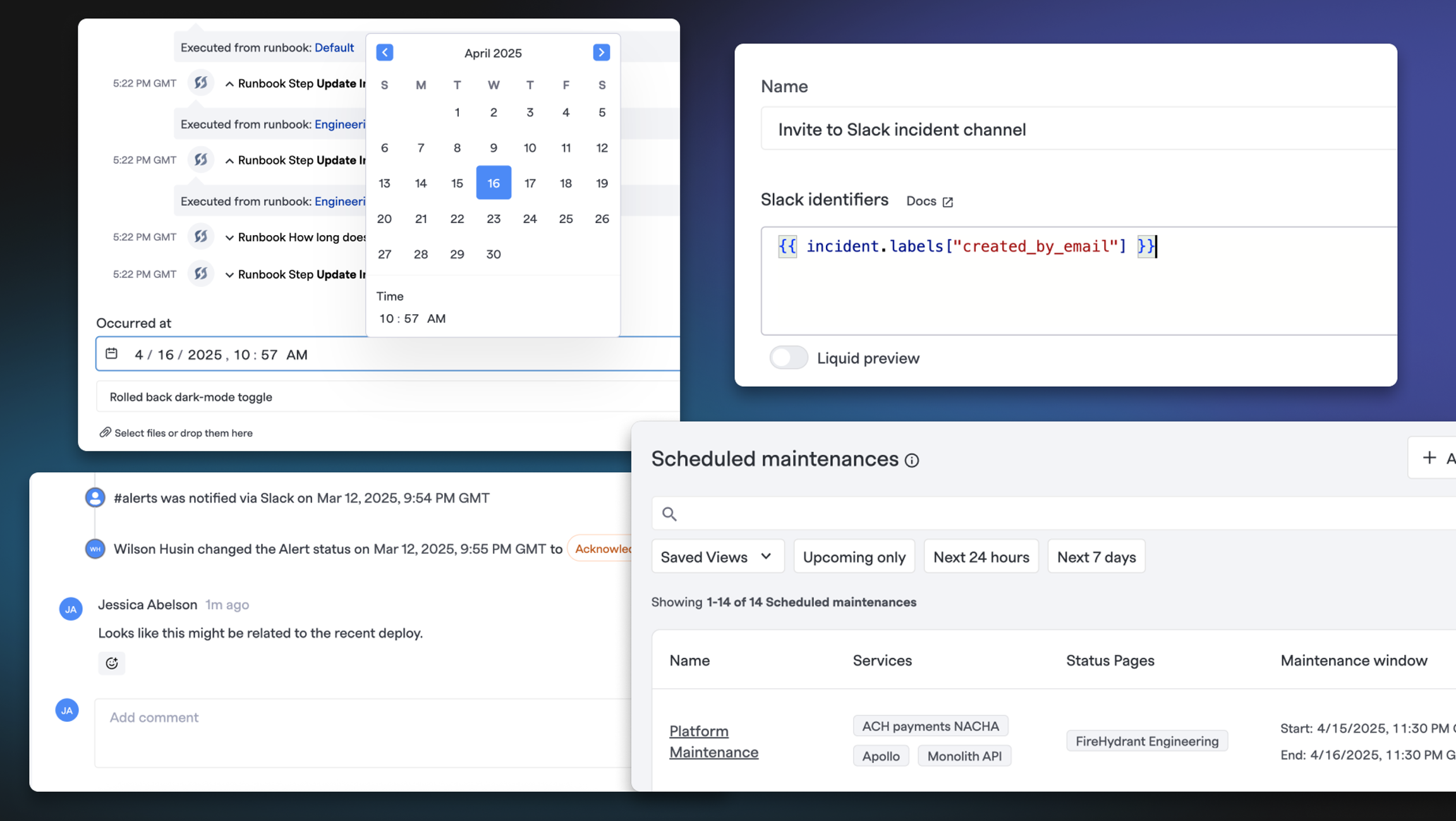Image resolution: width=1456 pixels, height=821 pixels.
Task: Go to next month in calendar
Action: (601, 52)
